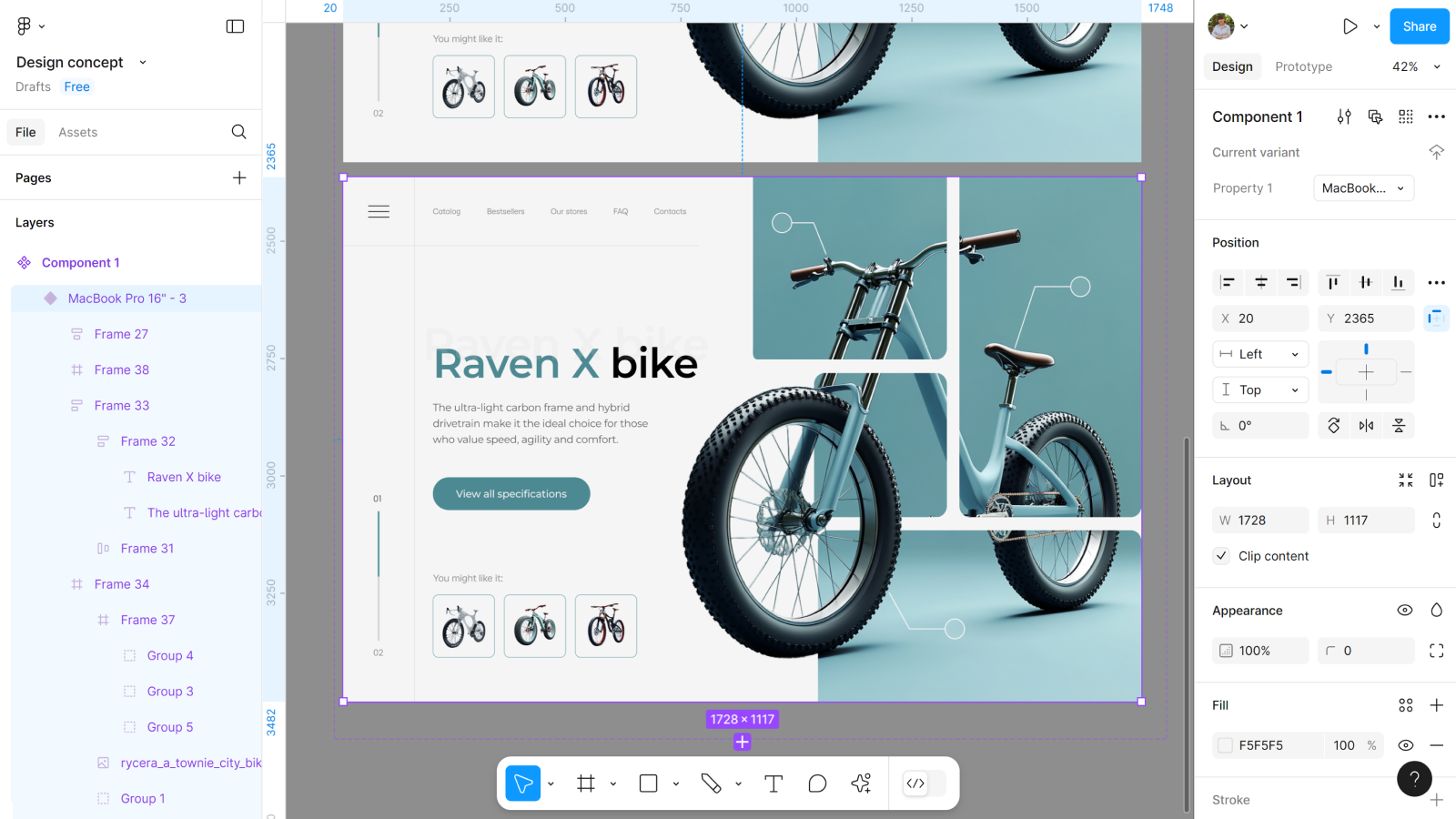Expand the Left horizontal constraint dropdown
The height and width of the screenshot is (819, 1456).
coord(1260,354)
